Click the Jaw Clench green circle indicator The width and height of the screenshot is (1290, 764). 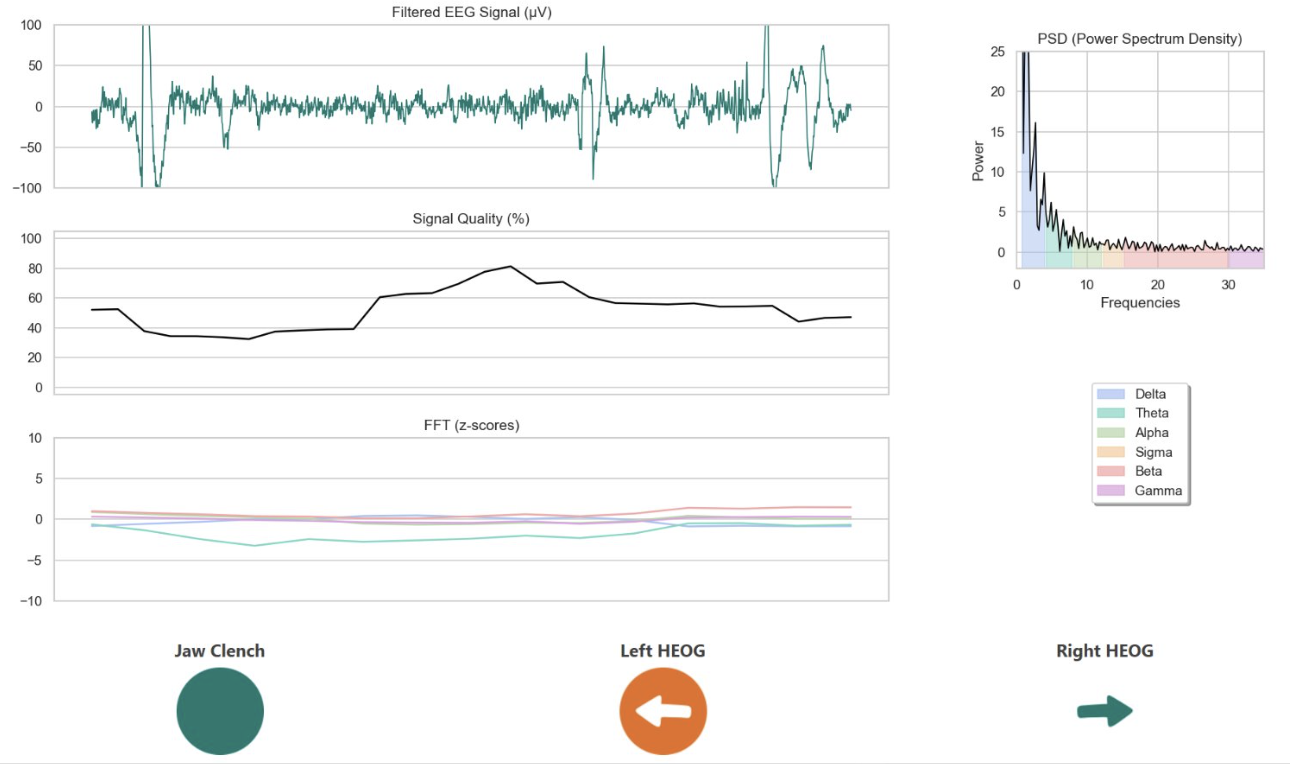click(x=220, y=711)
